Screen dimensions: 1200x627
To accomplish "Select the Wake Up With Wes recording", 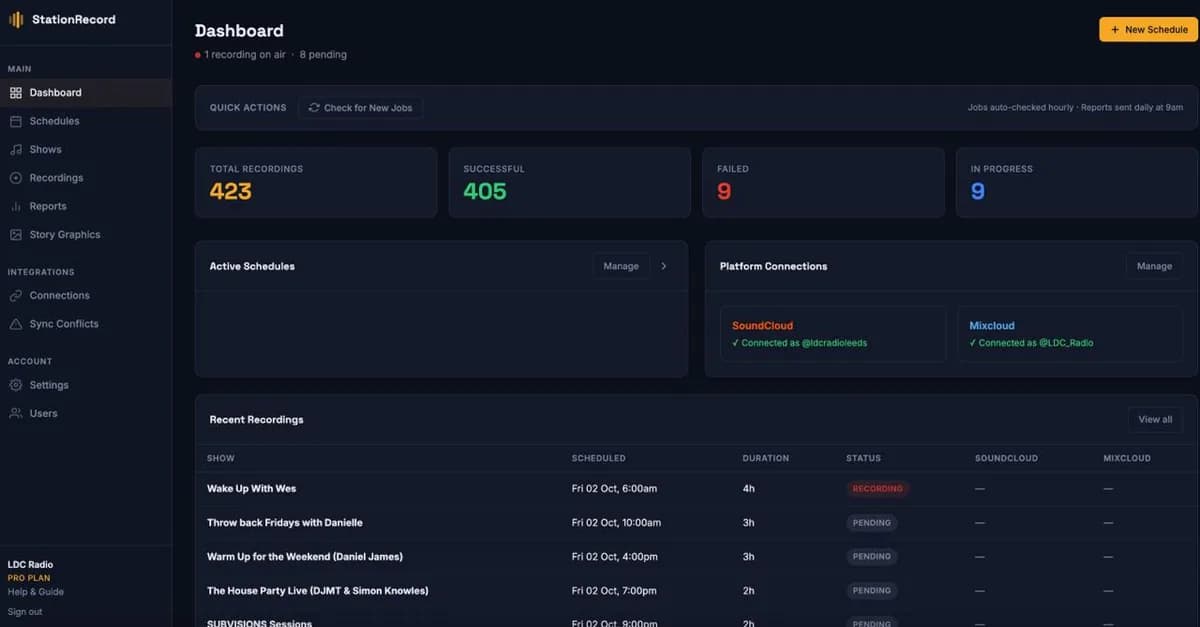I will coord(252,489).
